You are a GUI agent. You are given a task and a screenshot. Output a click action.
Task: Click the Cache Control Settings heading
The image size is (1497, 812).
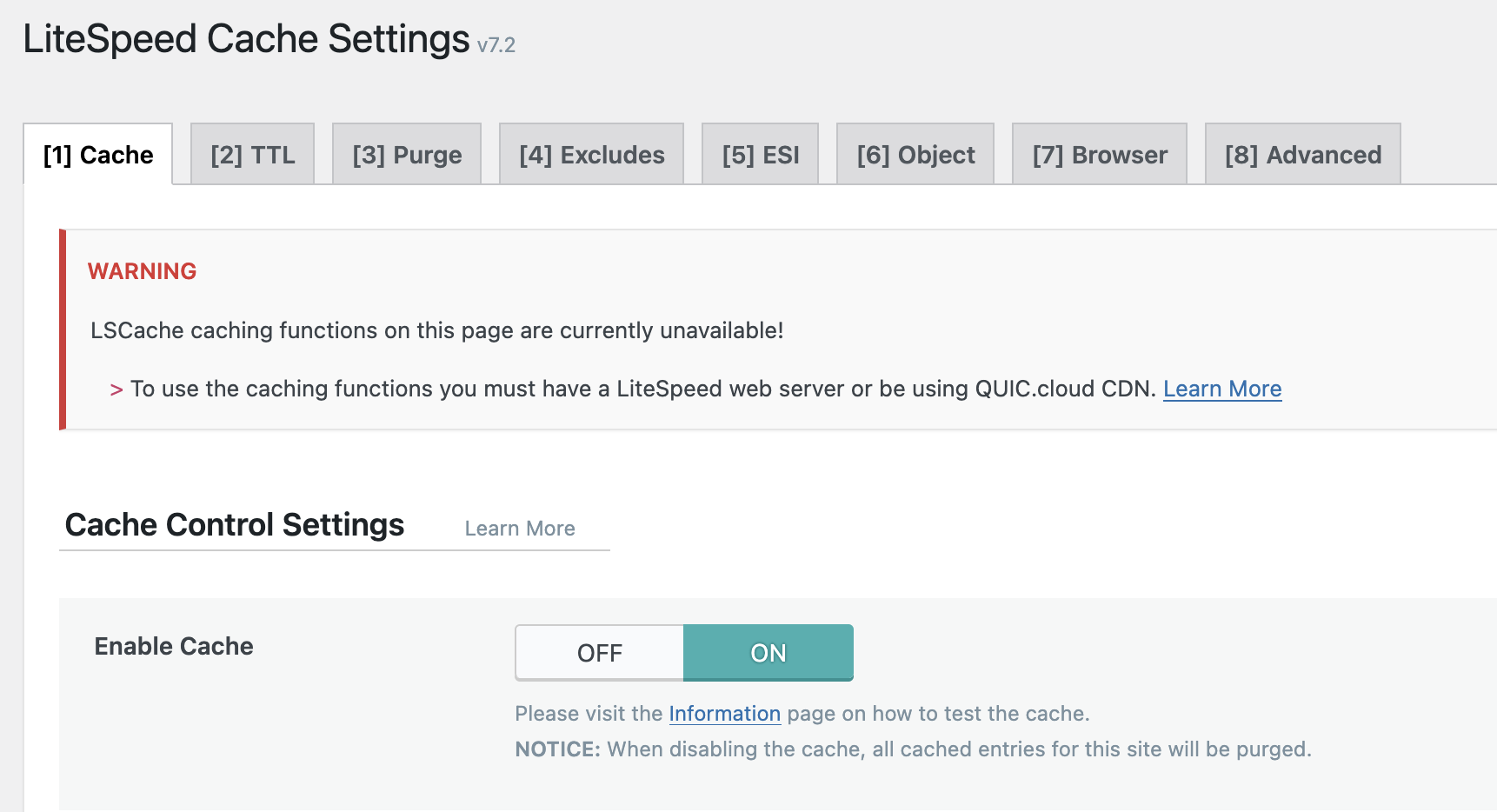(x=235, y=525)
